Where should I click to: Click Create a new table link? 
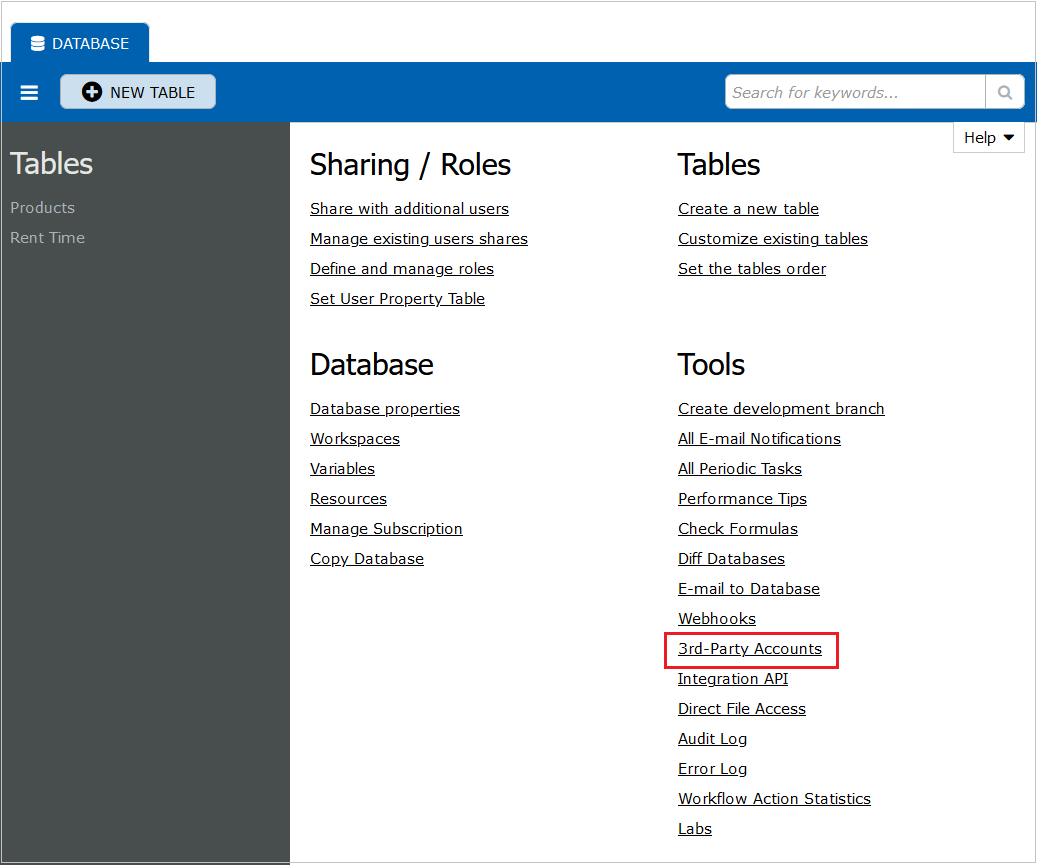coord(748,209)
